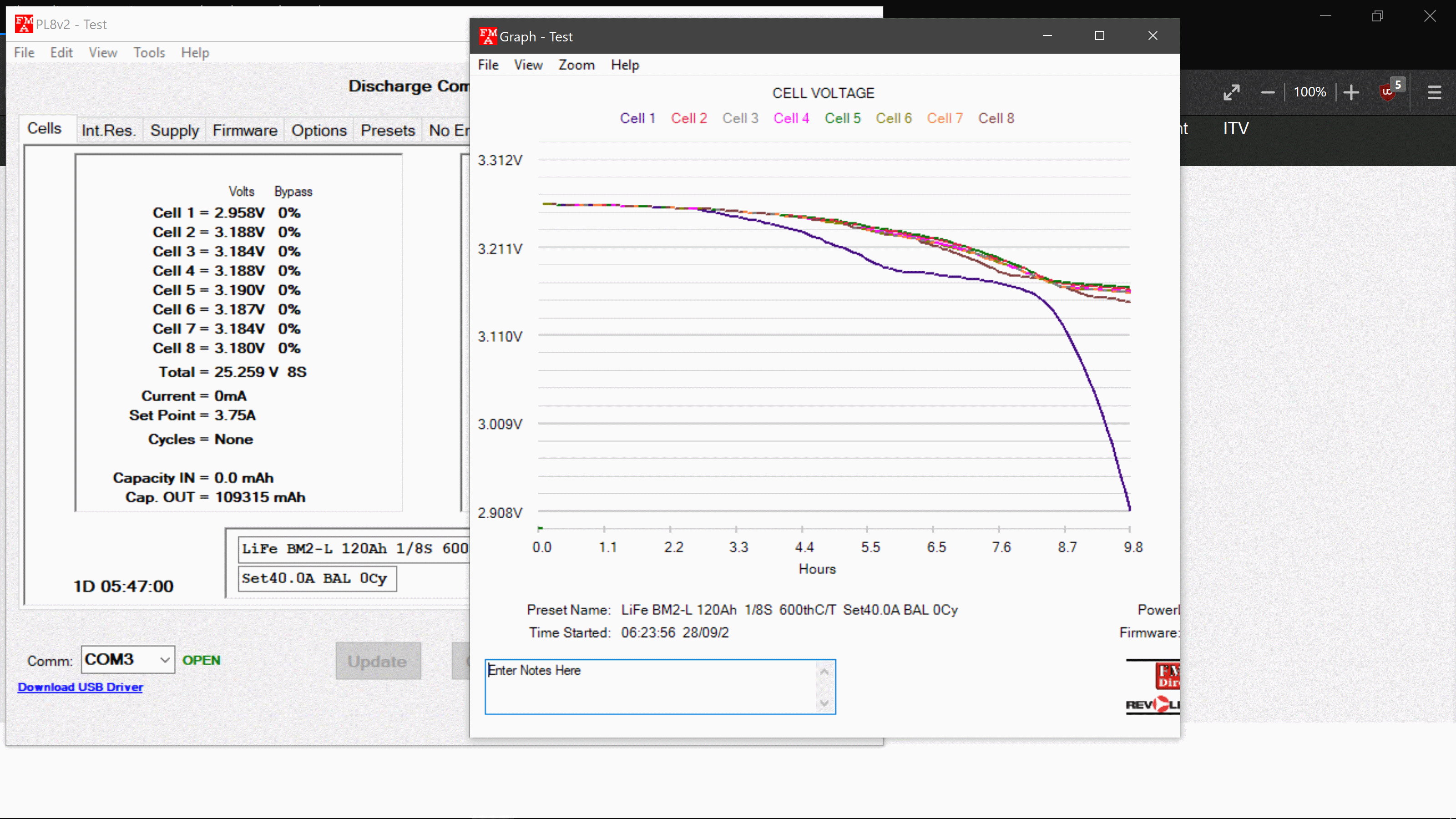
Task: Toggle Cell 4 trace in legend
Action: coord(791,118)
